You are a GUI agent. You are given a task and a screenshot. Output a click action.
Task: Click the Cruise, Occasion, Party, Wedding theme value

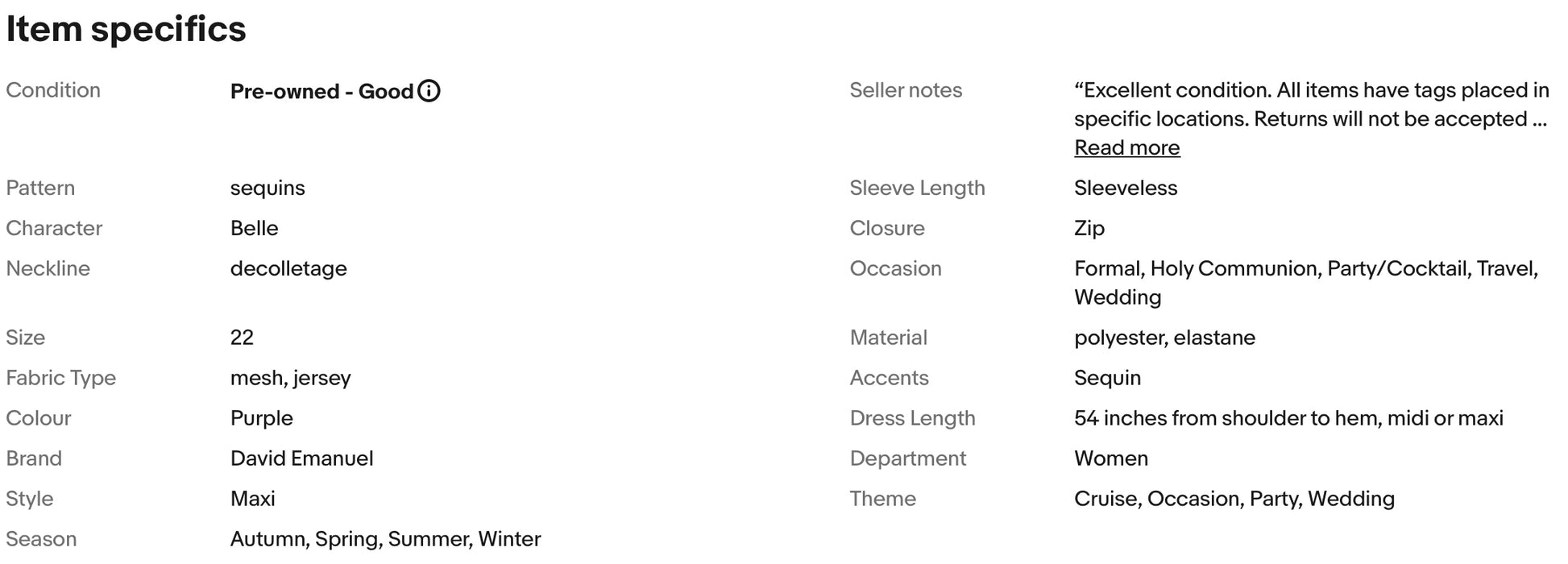[x=1234, y=499]
